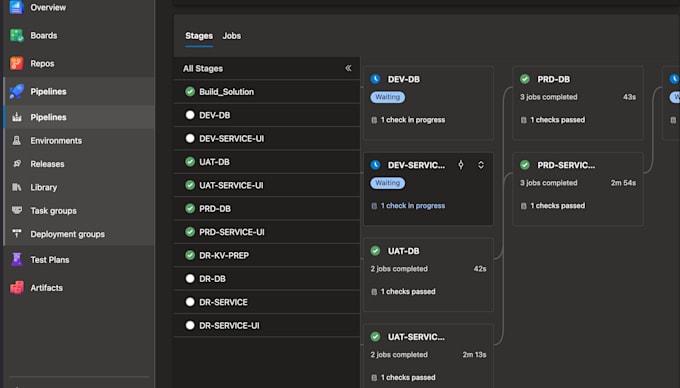Screen dimensions: 680x388
Task: Click green success icon on UAT-DB card
Action: click(x=376, y=251)
